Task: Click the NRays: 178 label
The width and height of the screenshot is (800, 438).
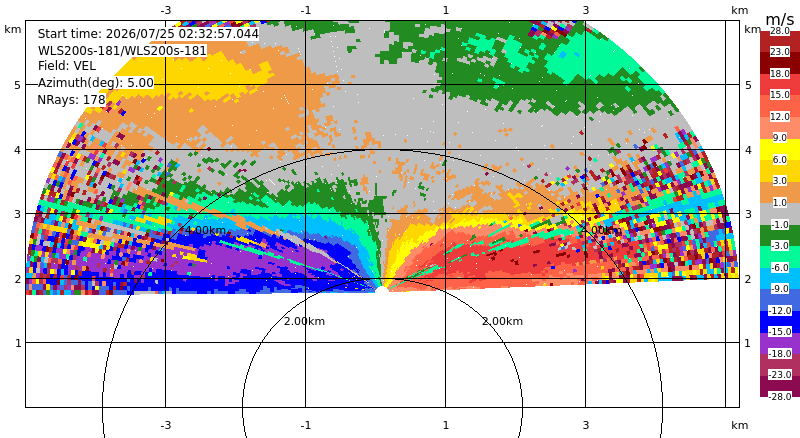Action: (71, 100)
